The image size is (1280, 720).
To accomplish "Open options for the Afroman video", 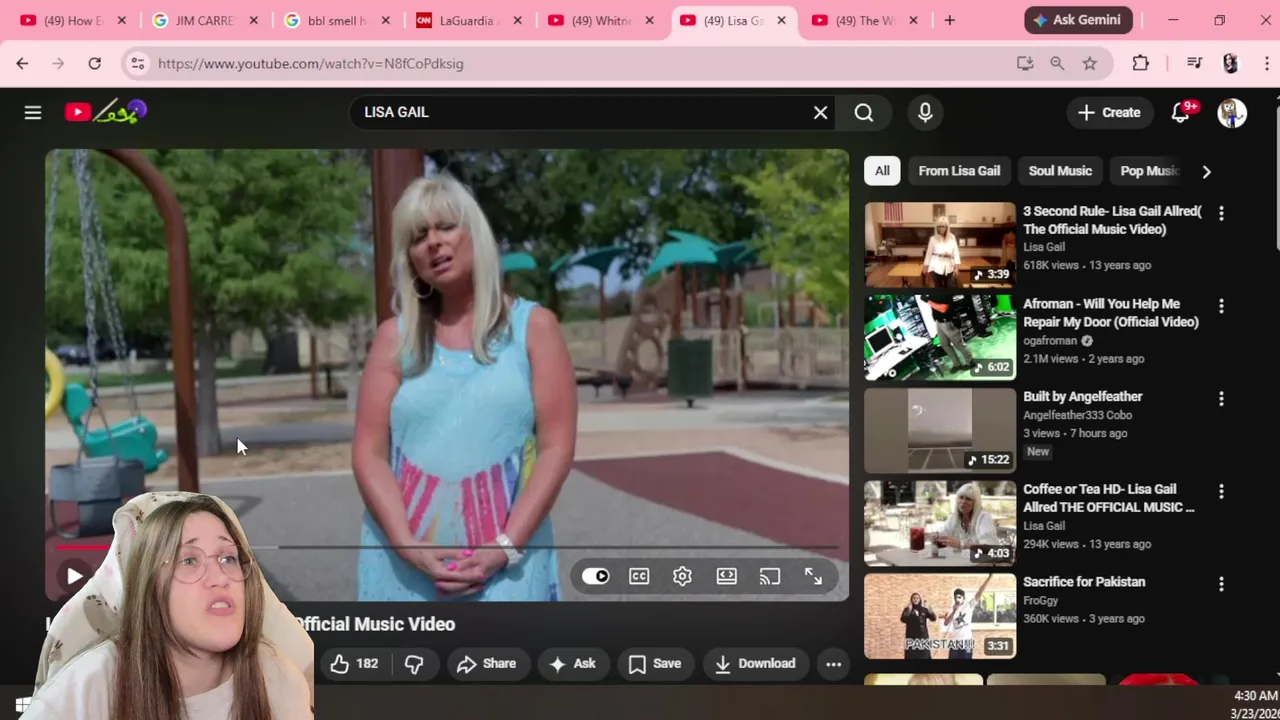I will point(1221,306).
